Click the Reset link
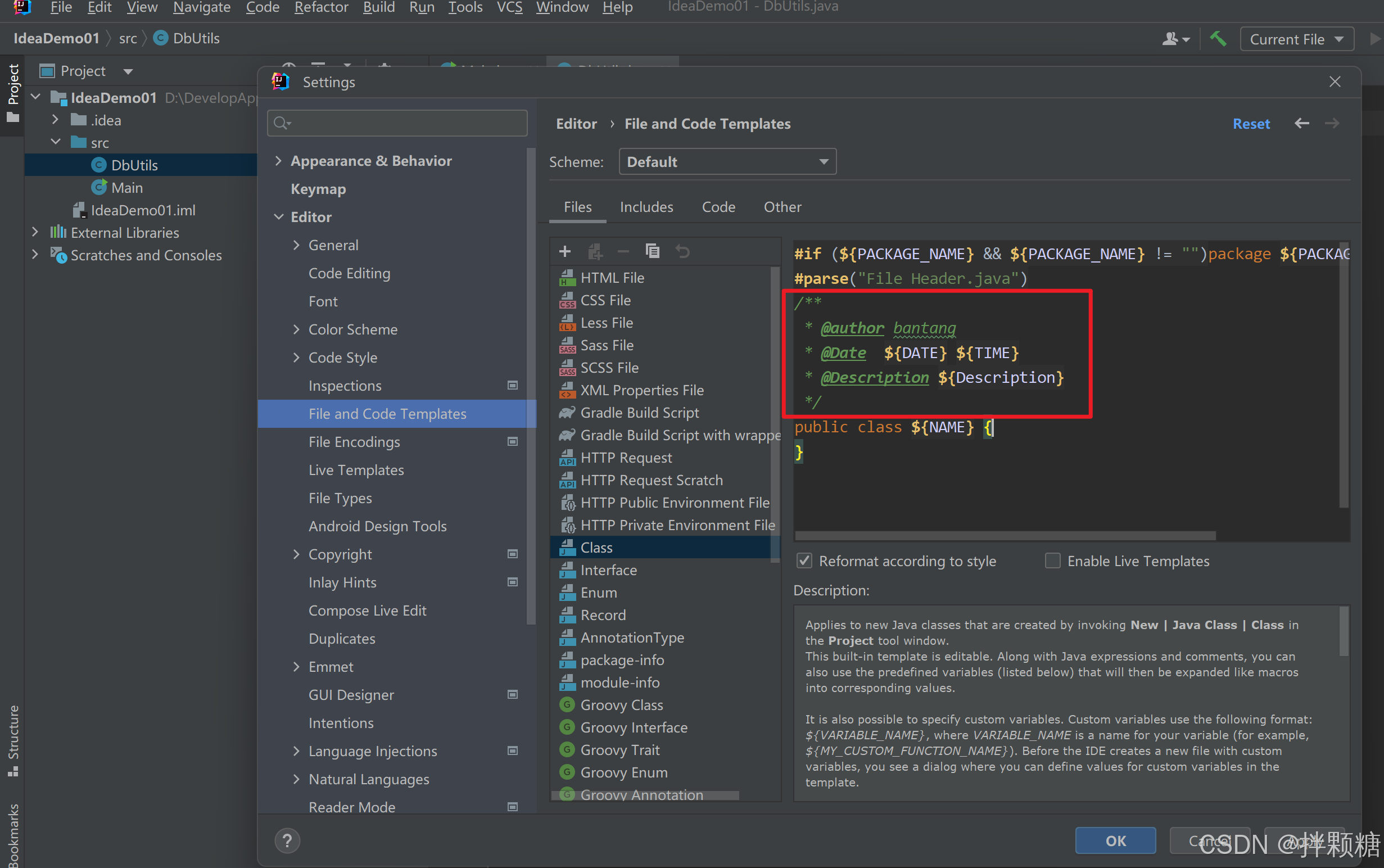Image resolution: width=1384 pixels, height=868 pixels. tap(1251, 124)
